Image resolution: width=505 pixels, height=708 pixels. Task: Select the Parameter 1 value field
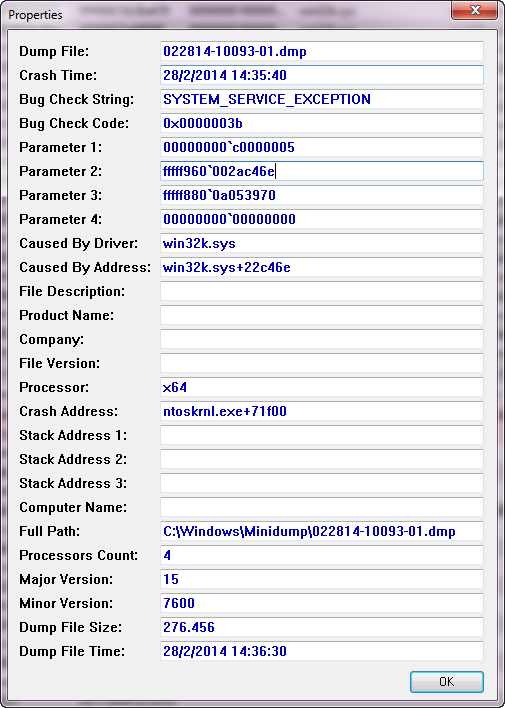322,147
